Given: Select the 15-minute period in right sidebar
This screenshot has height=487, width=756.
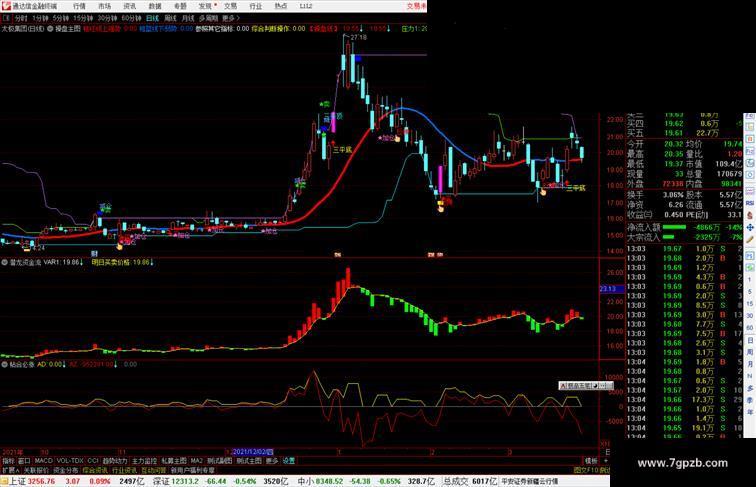Looking at the screenshot, I should click(x=750, y=303).
